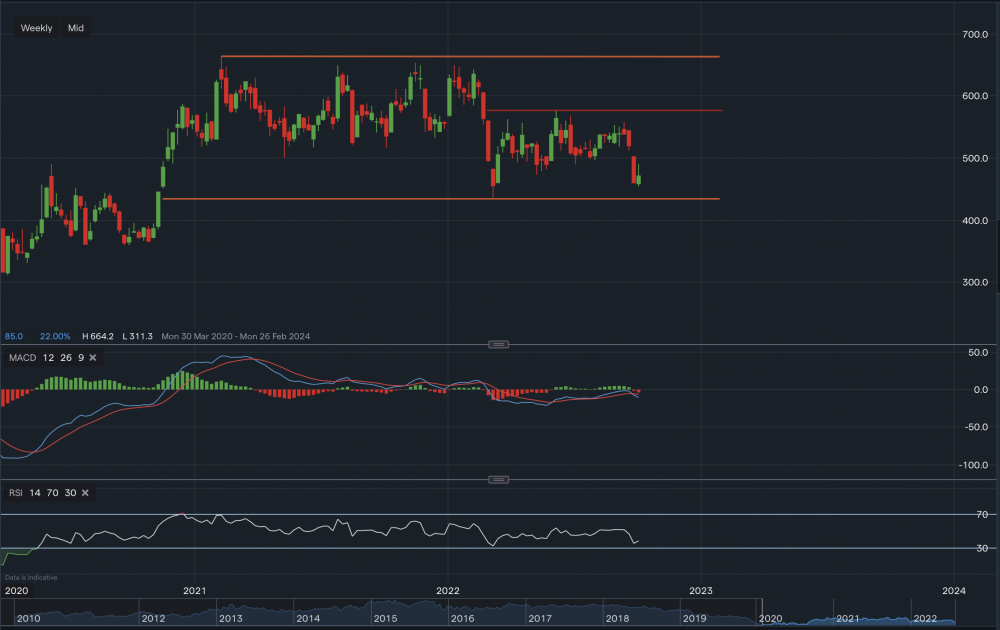
Task: Close the RSI indicator using its X icon
Action: pos(85,492)
